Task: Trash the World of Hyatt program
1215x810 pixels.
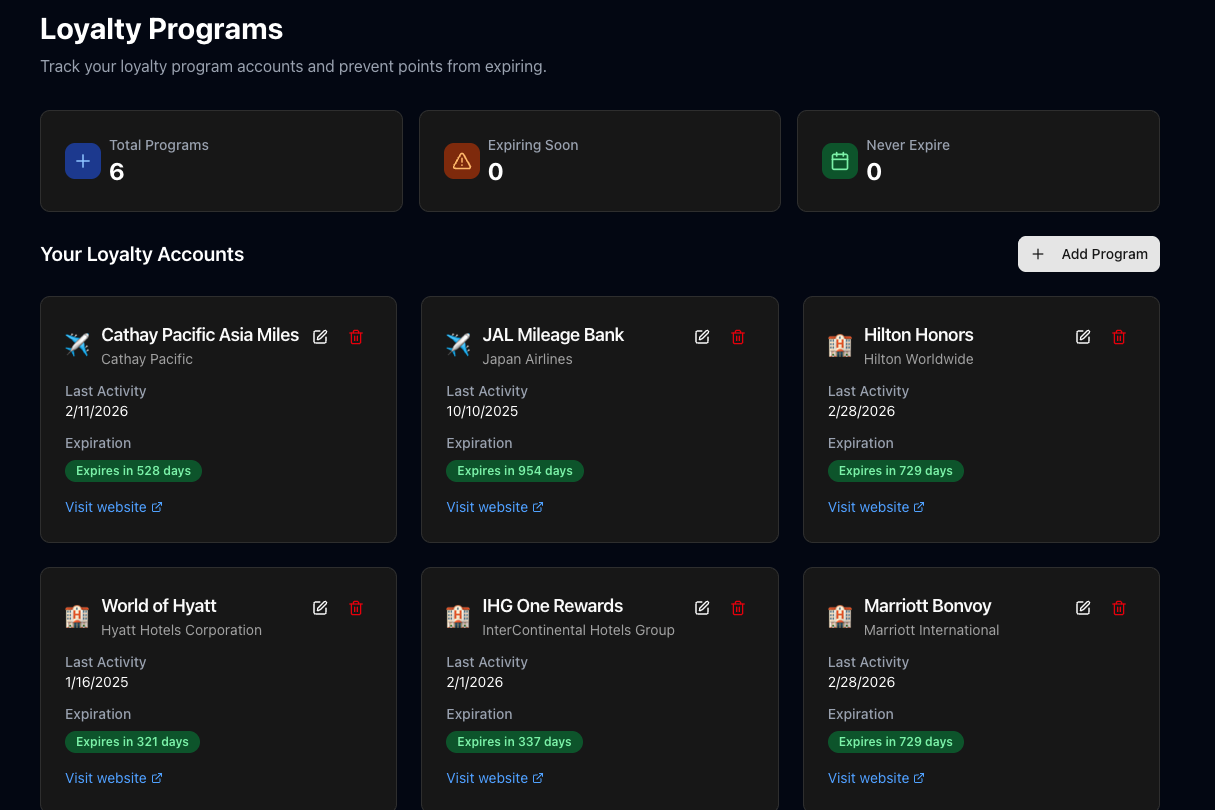Action: coord(356,608)
